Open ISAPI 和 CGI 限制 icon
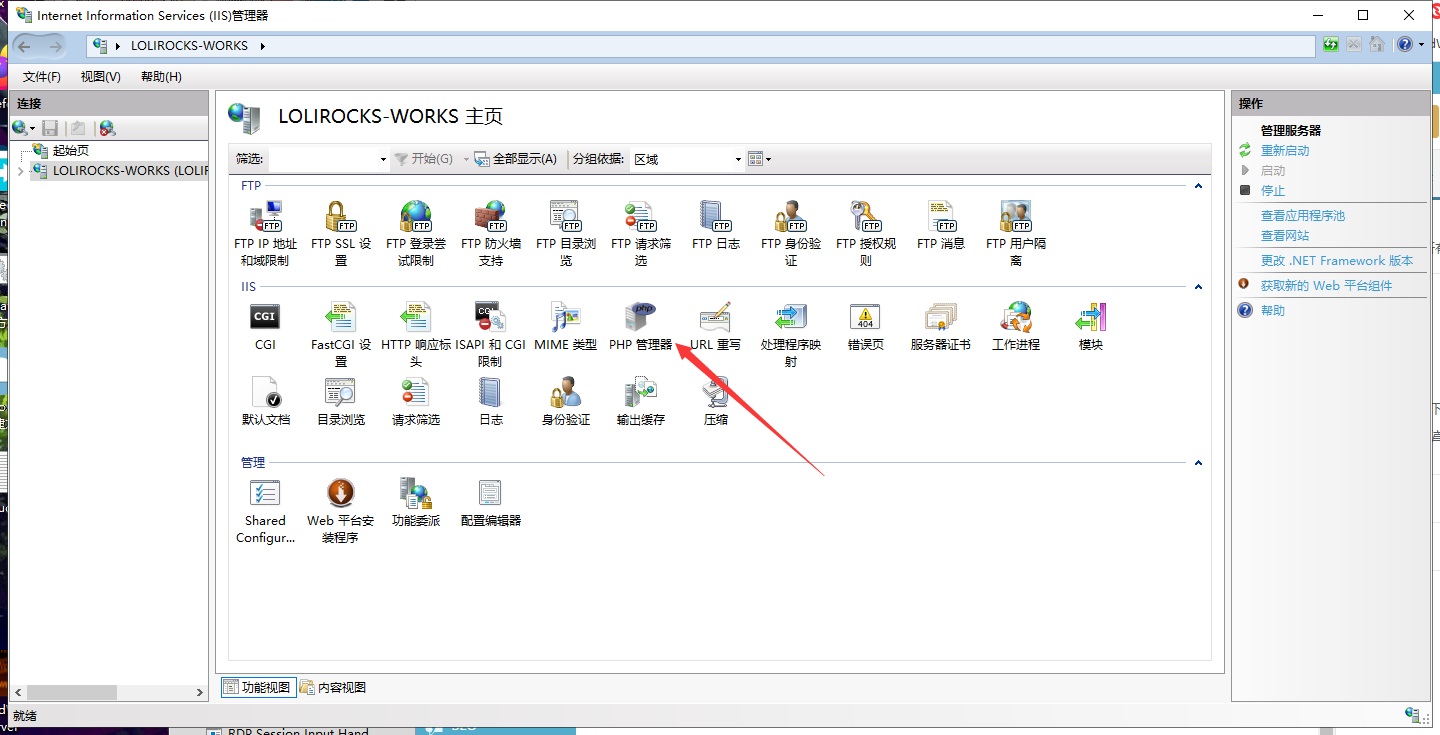This screenshot has width=1440, height=735. [x=490, y=334]
